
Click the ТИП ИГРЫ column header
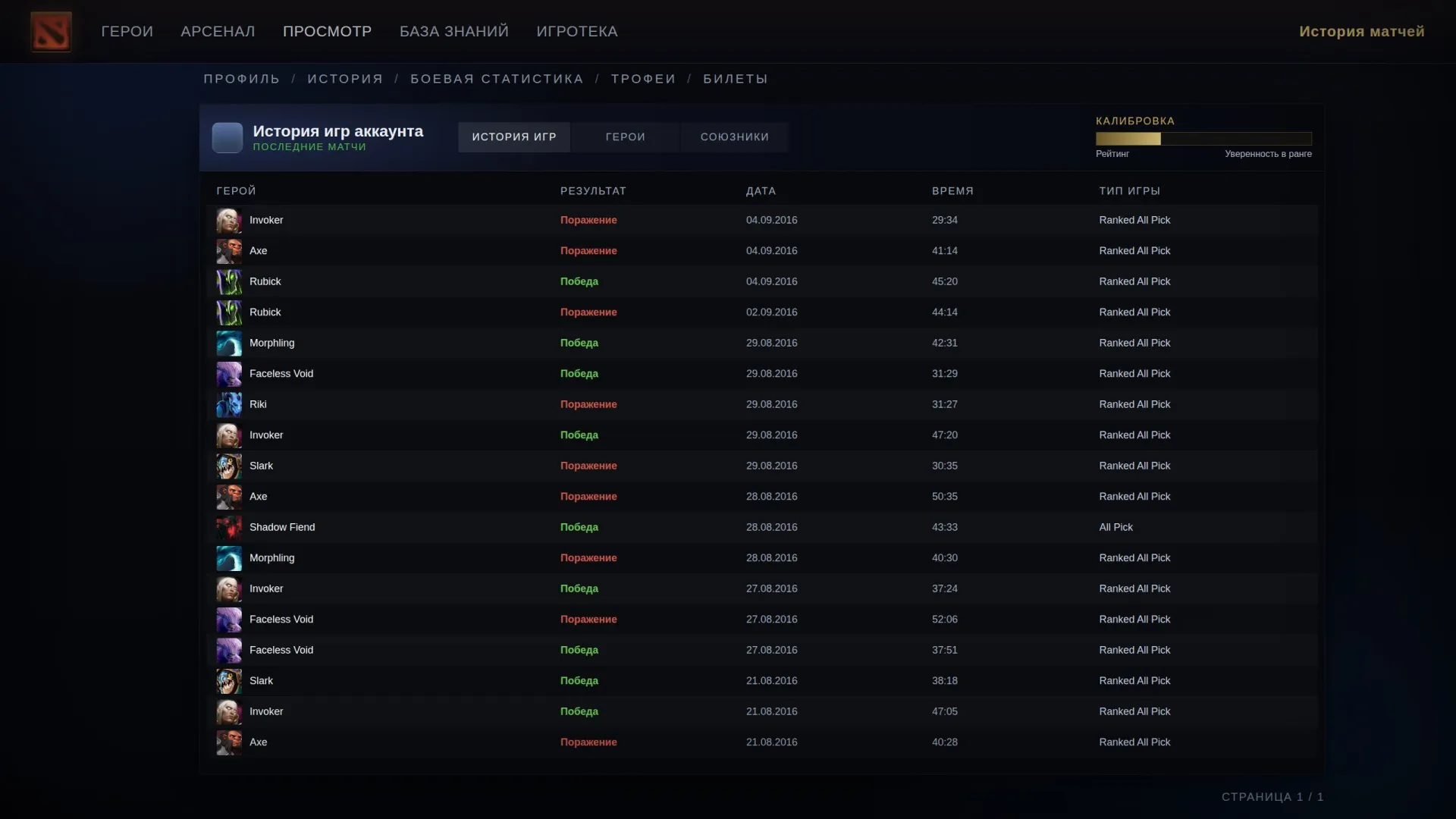tap(1129, 191)
